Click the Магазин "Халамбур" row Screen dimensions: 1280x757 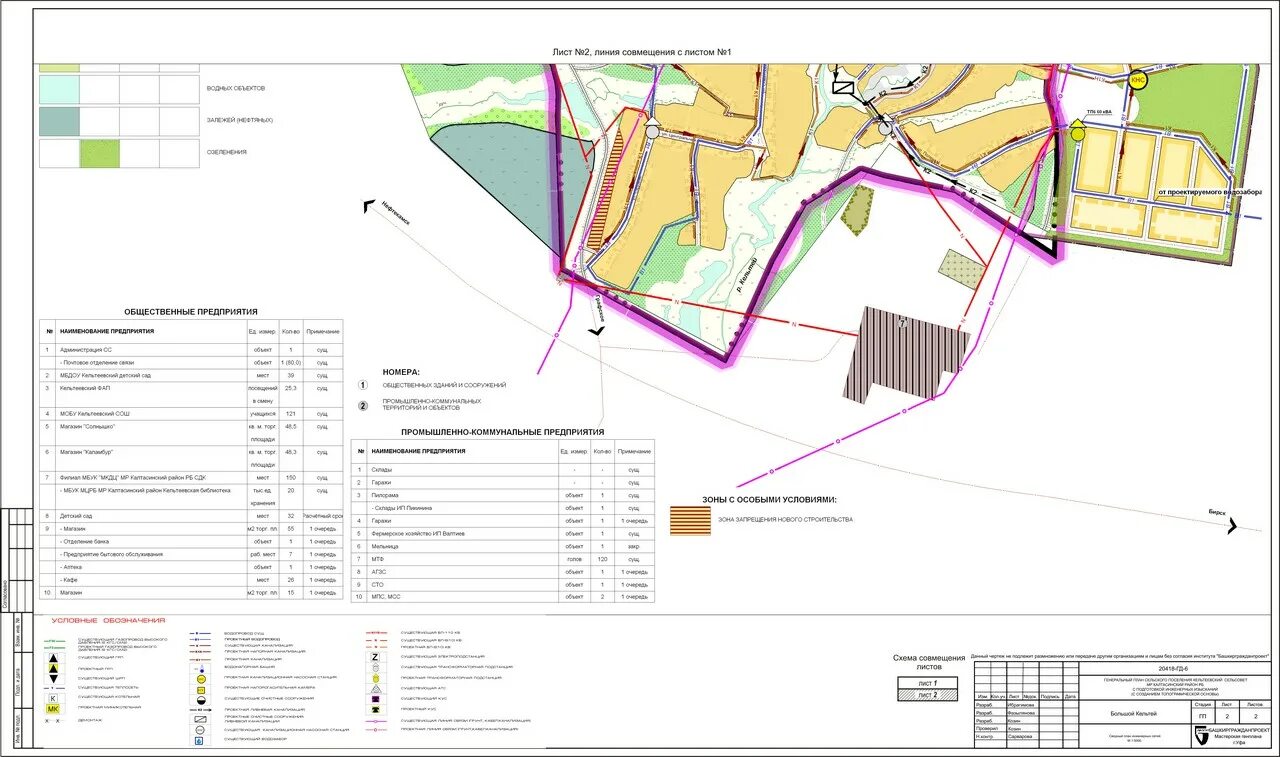[x=191, y=458]
